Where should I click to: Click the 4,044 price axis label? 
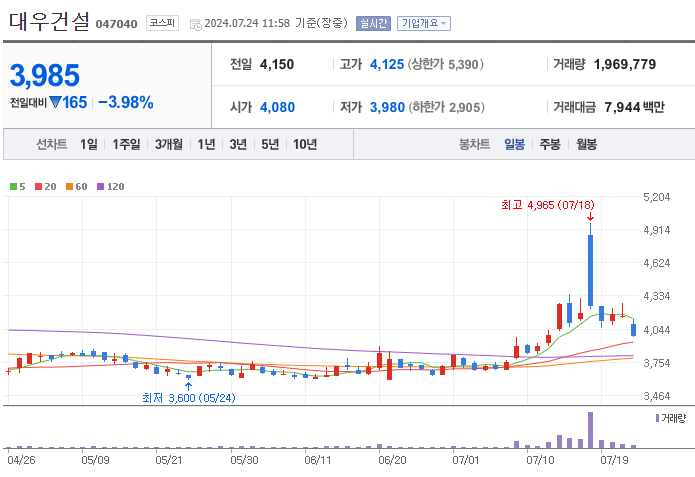pyautogui.click(x=657, y=330)
